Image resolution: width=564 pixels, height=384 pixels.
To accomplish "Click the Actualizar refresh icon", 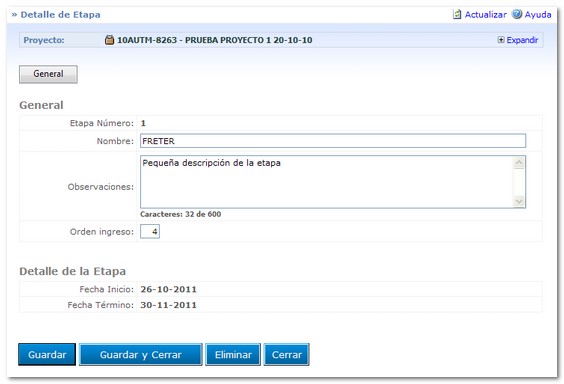I will tap(457, 14).
